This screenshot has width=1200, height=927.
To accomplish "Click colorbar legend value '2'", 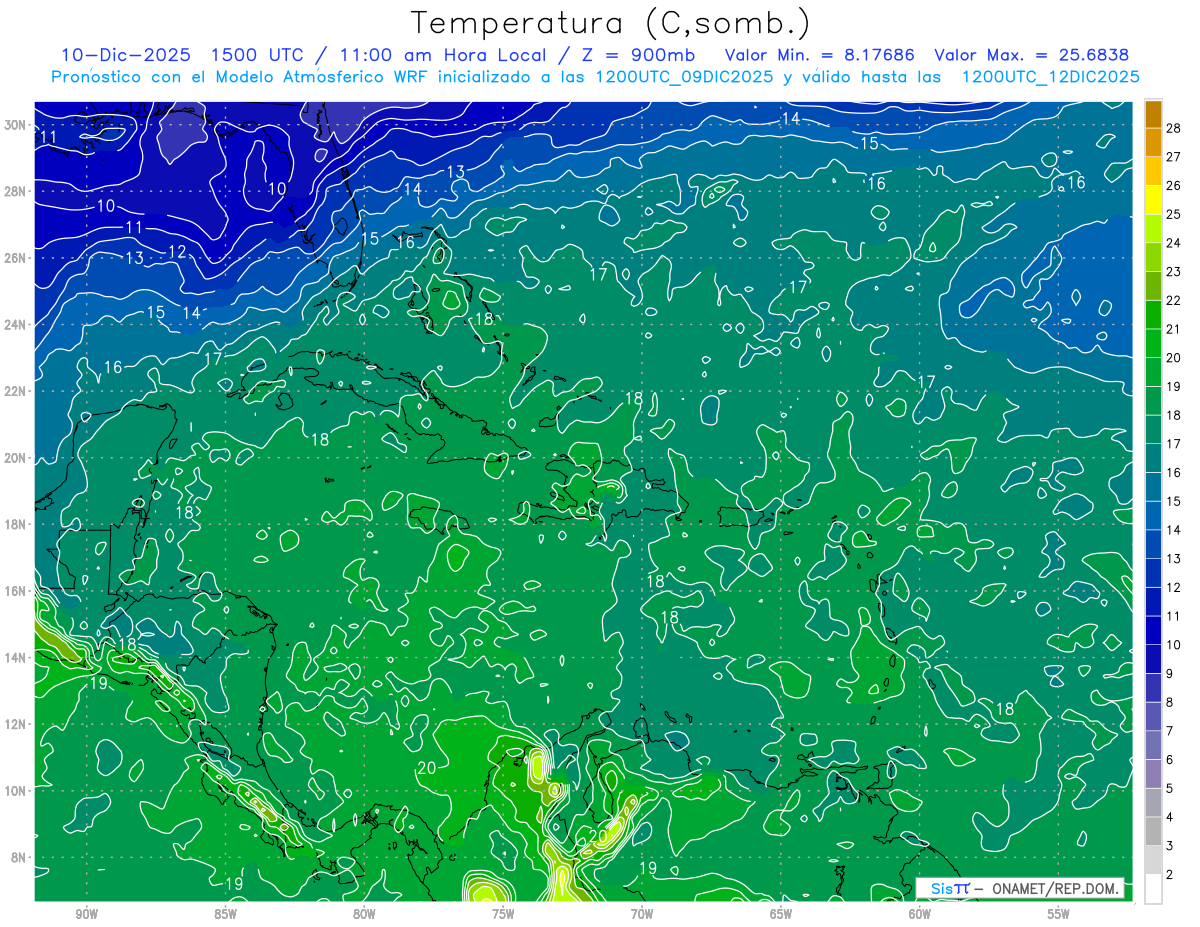I will pyautogui.click(x=1170, y=874).
